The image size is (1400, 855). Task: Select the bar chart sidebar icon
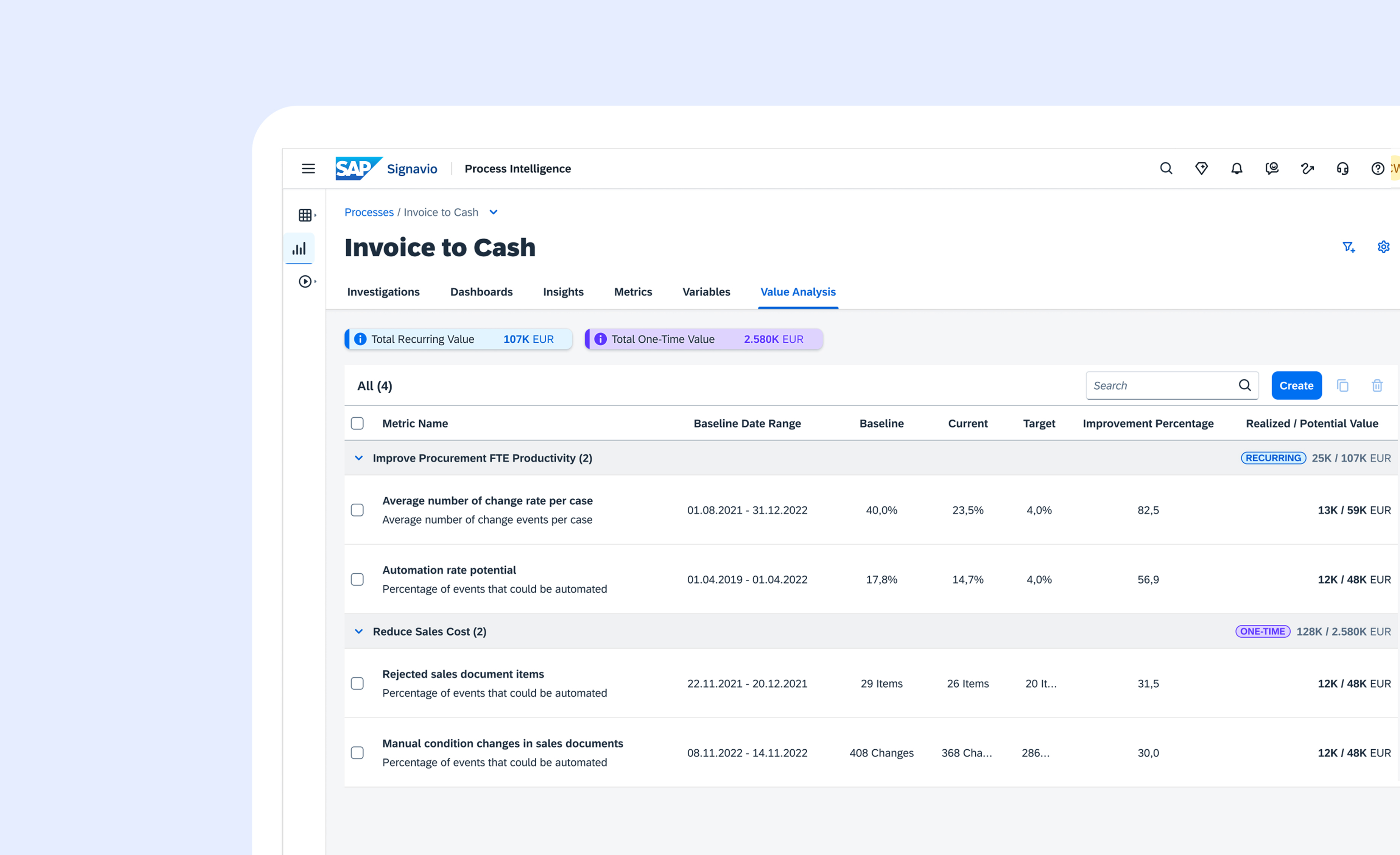[299, 248]
